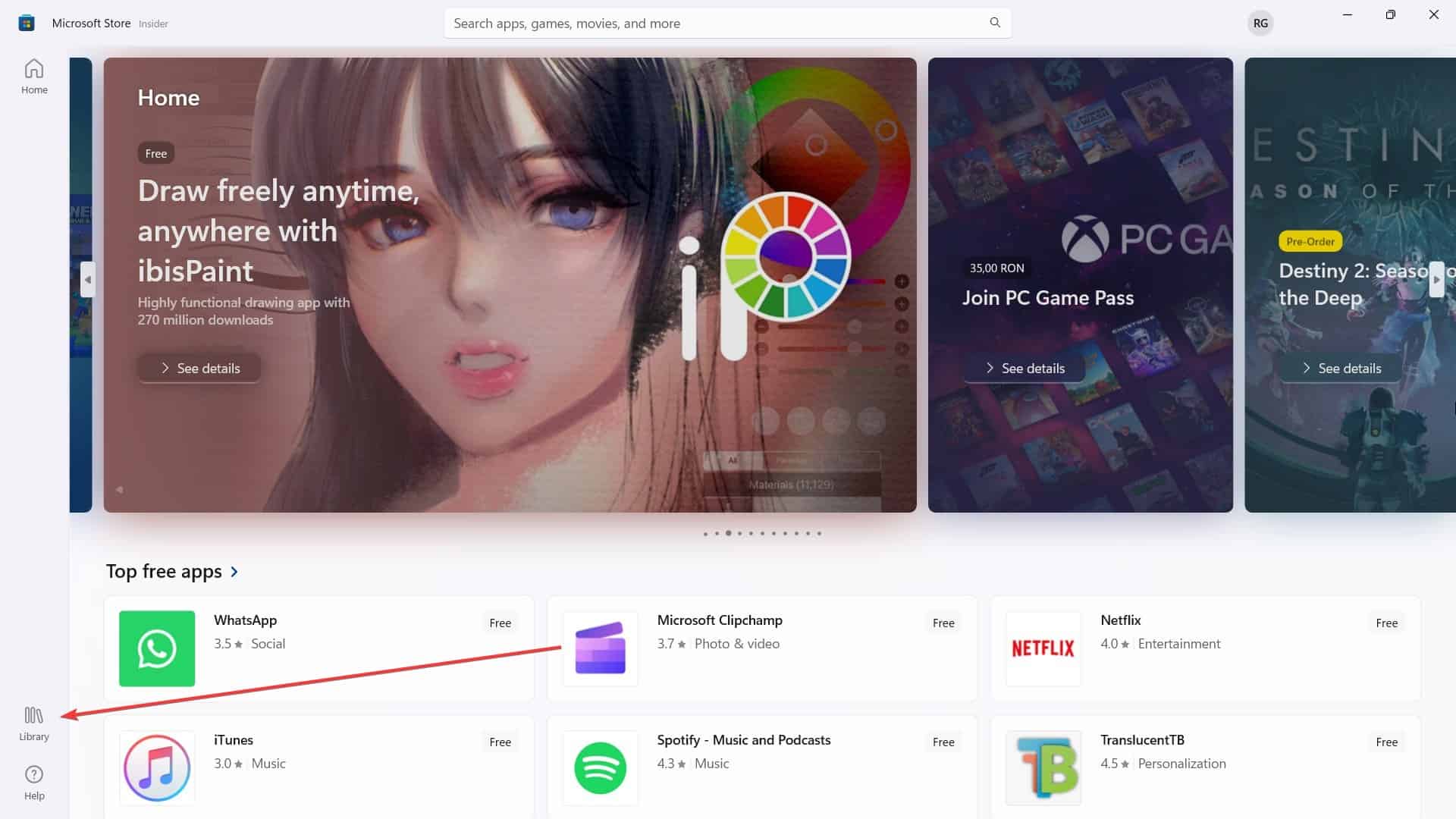Click the WhatsApp app icon
The image size is (1456, 819).
pos(156,647)
